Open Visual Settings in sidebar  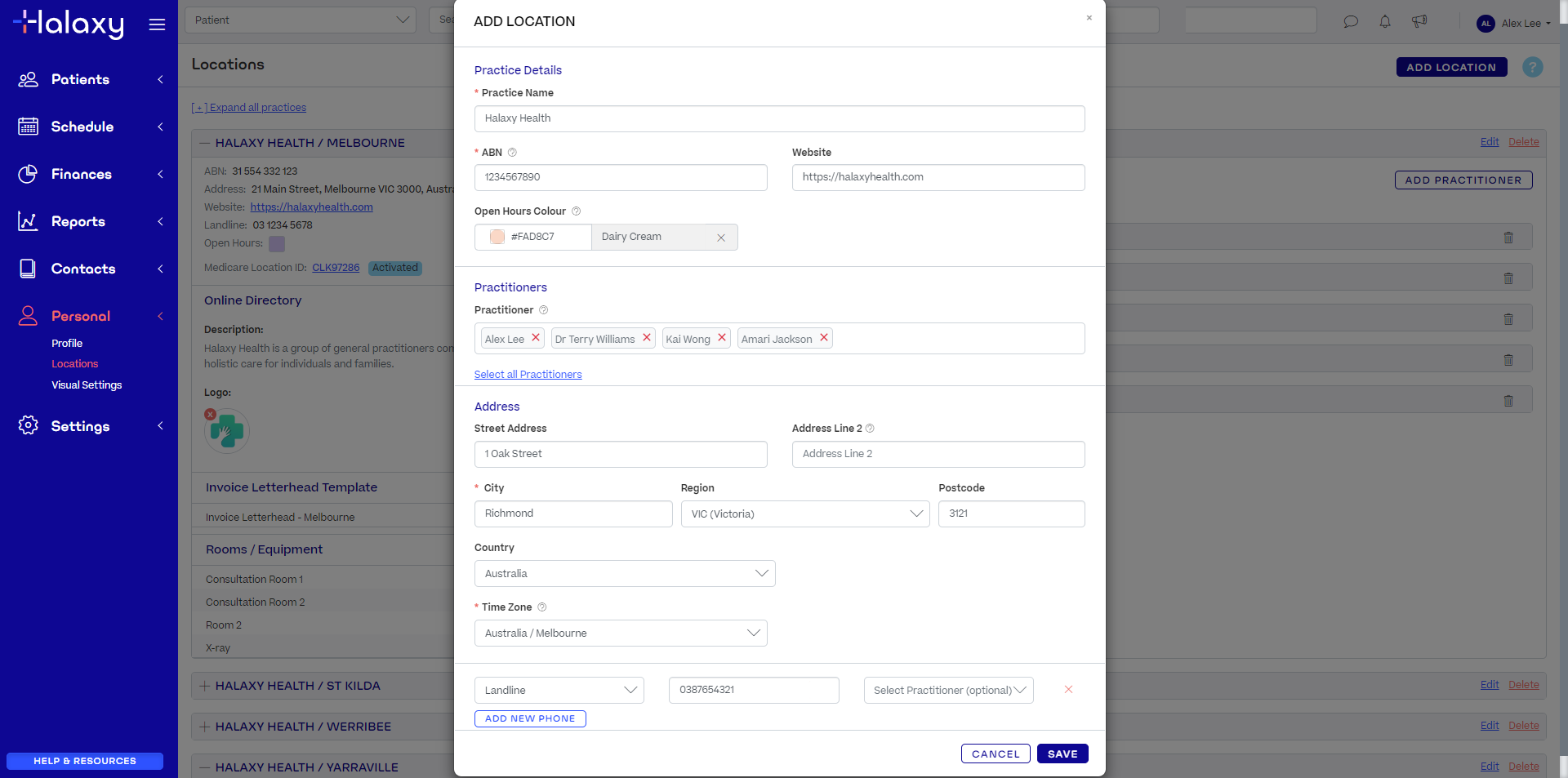click(x=87, y=385)
